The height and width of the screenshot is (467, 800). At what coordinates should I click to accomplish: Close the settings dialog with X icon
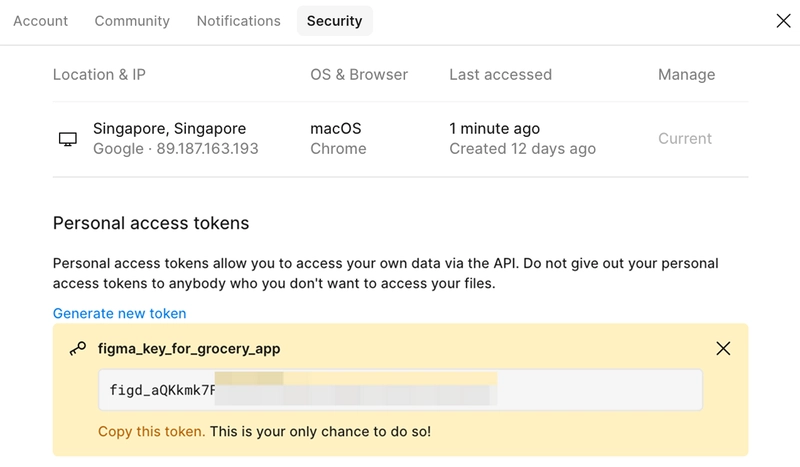(783, 21)
